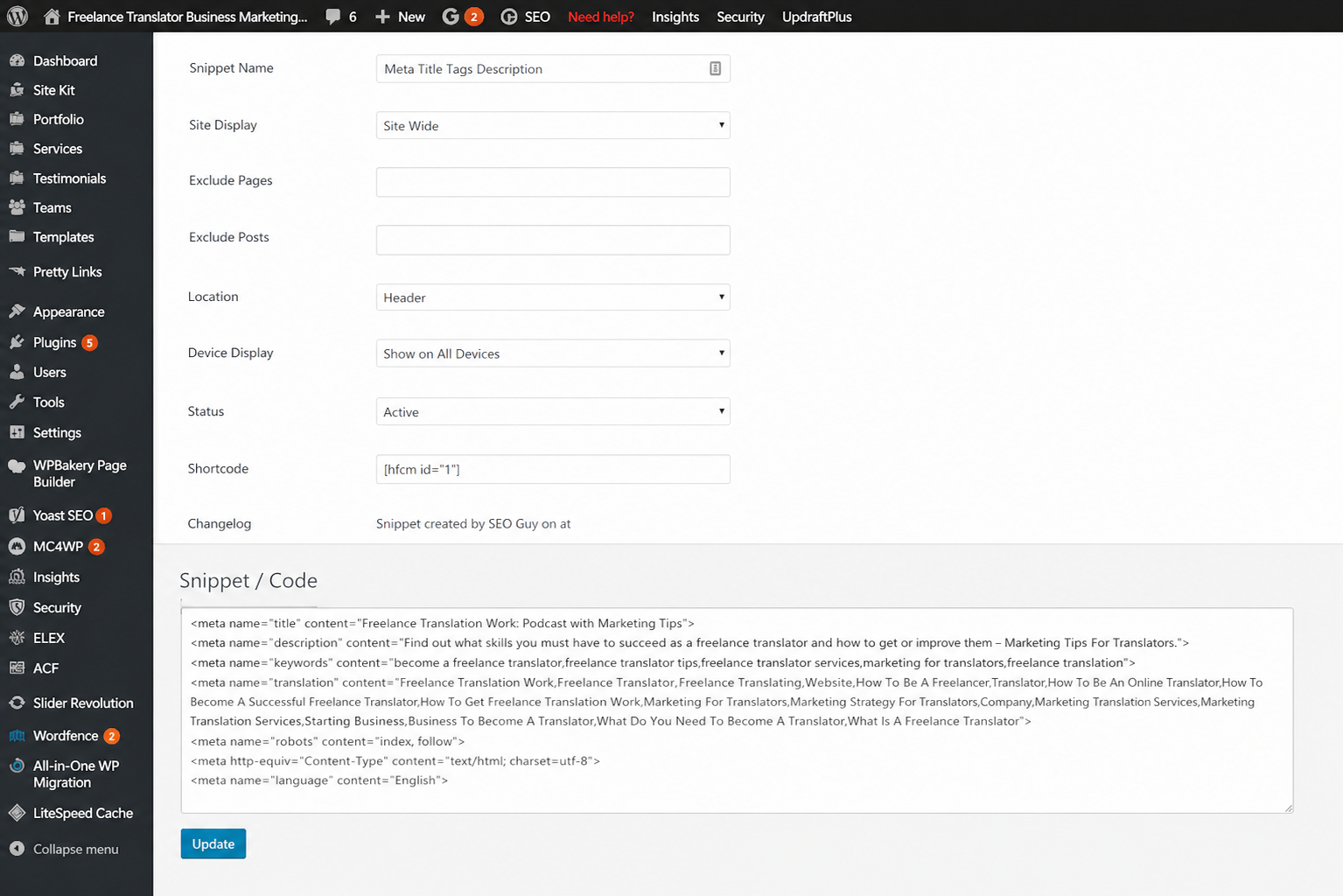Click the MC4WP icon
The width and height of the screenshot is (1343, 896).
pyautogui.click(x=17, y=546)
